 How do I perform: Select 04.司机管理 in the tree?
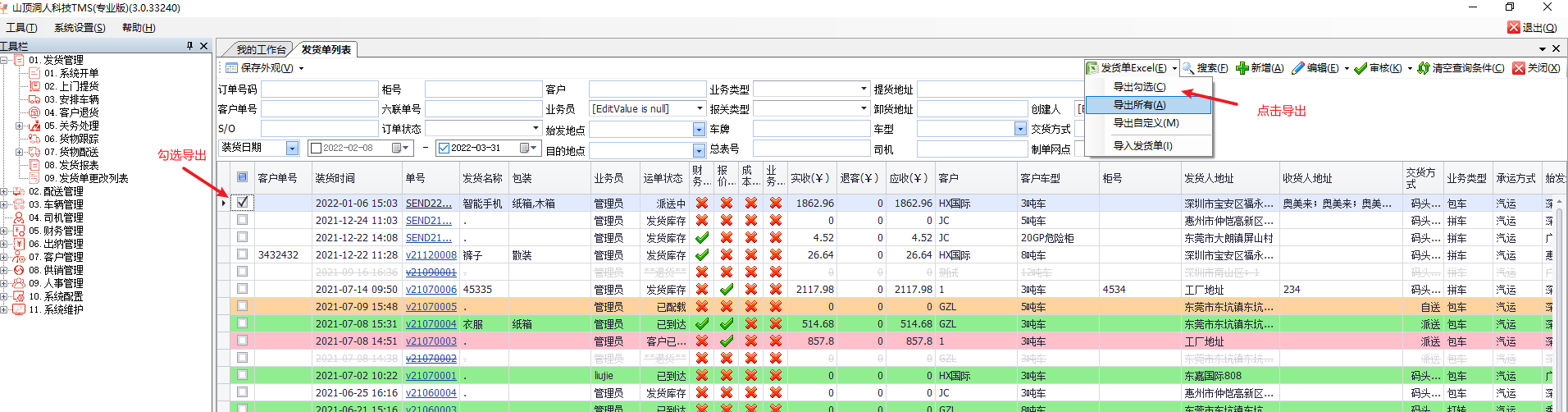[x=56, y=217]
